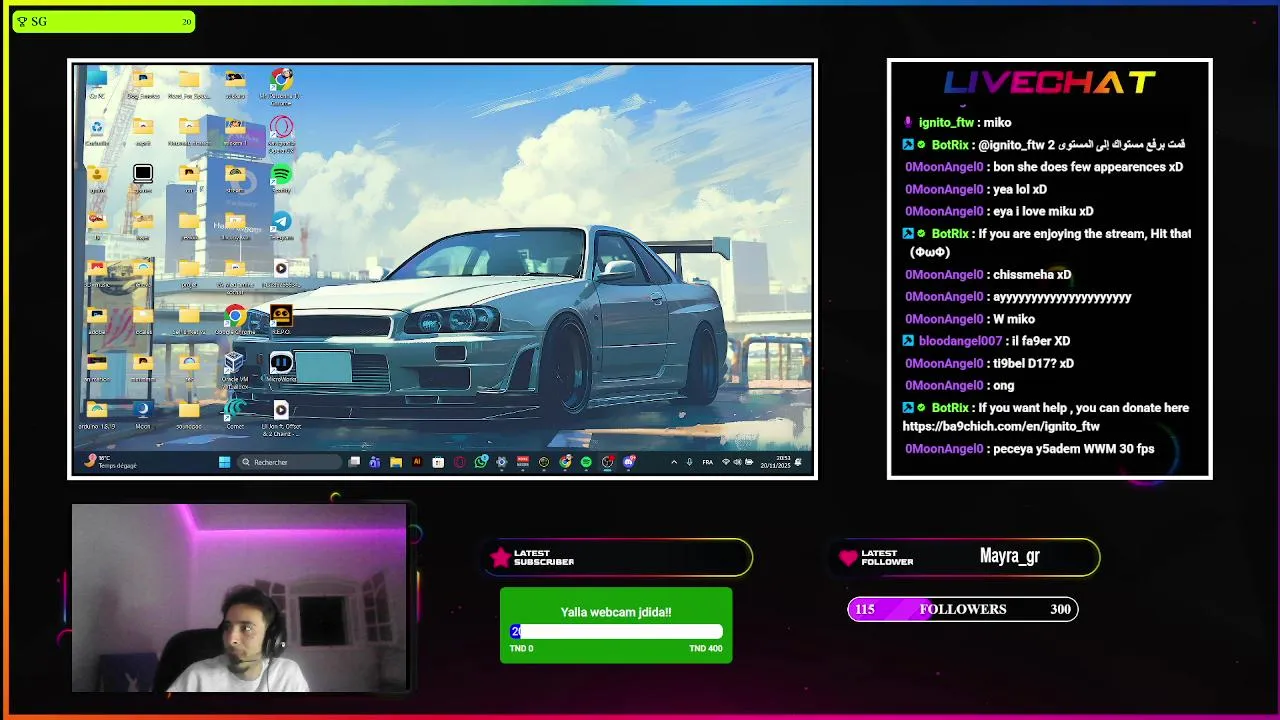Screen dimensions: 1280x720
Task: Open Adobe Illustrator from the taskbar
Action: click(417, 462)
